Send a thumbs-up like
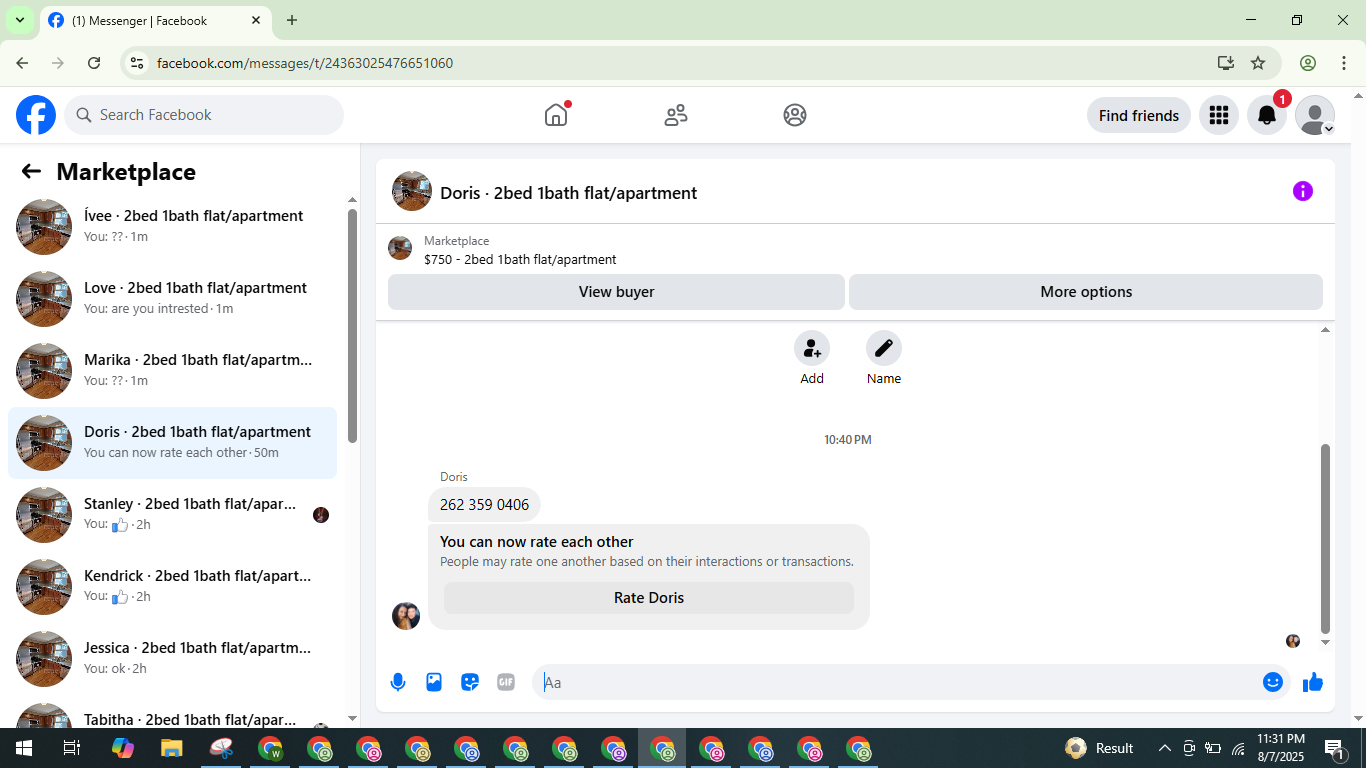1366x768 pixels. [1313, 682]
